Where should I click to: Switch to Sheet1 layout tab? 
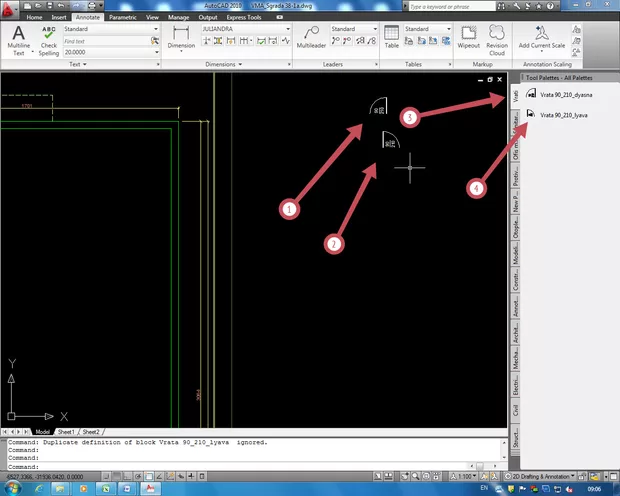pos(67,431)
